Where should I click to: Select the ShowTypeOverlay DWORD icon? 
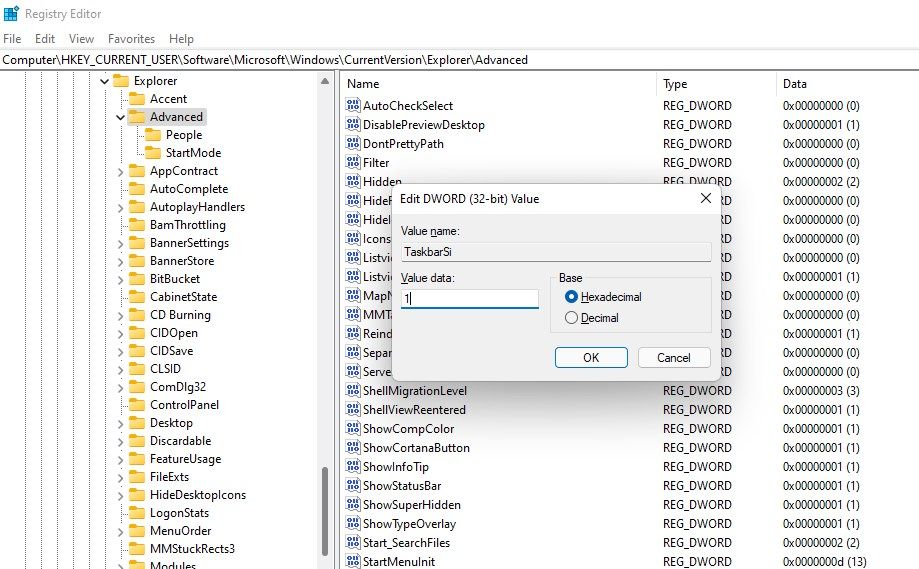pos(353,523)
